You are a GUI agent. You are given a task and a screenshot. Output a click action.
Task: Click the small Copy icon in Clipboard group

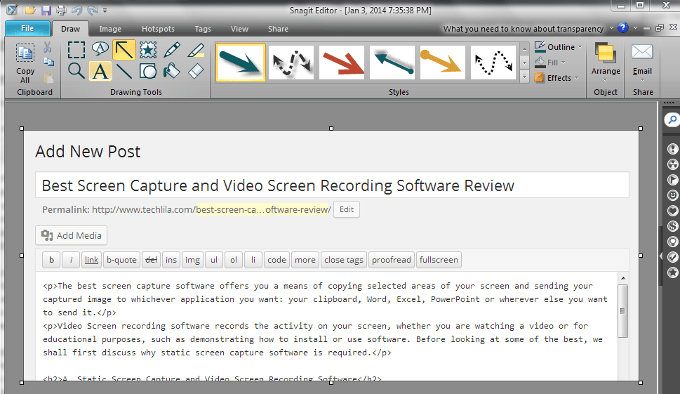[x=49, y=62]
